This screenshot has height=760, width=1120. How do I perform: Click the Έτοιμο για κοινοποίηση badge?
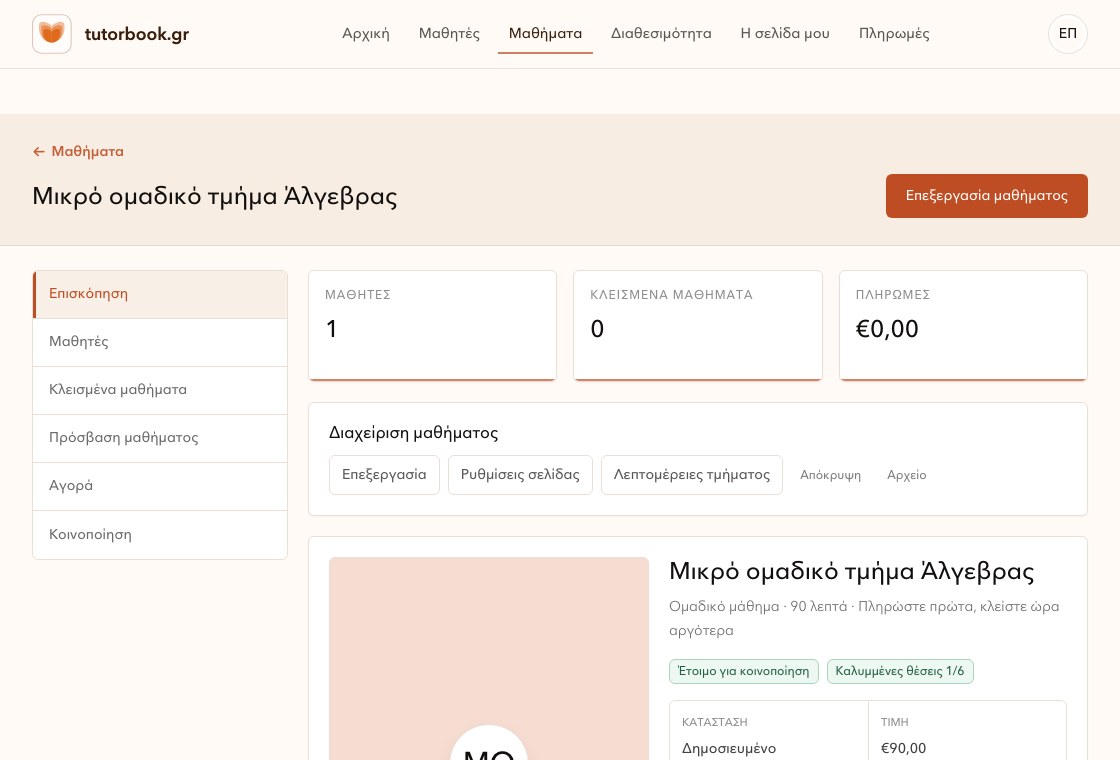click(744, 671)
